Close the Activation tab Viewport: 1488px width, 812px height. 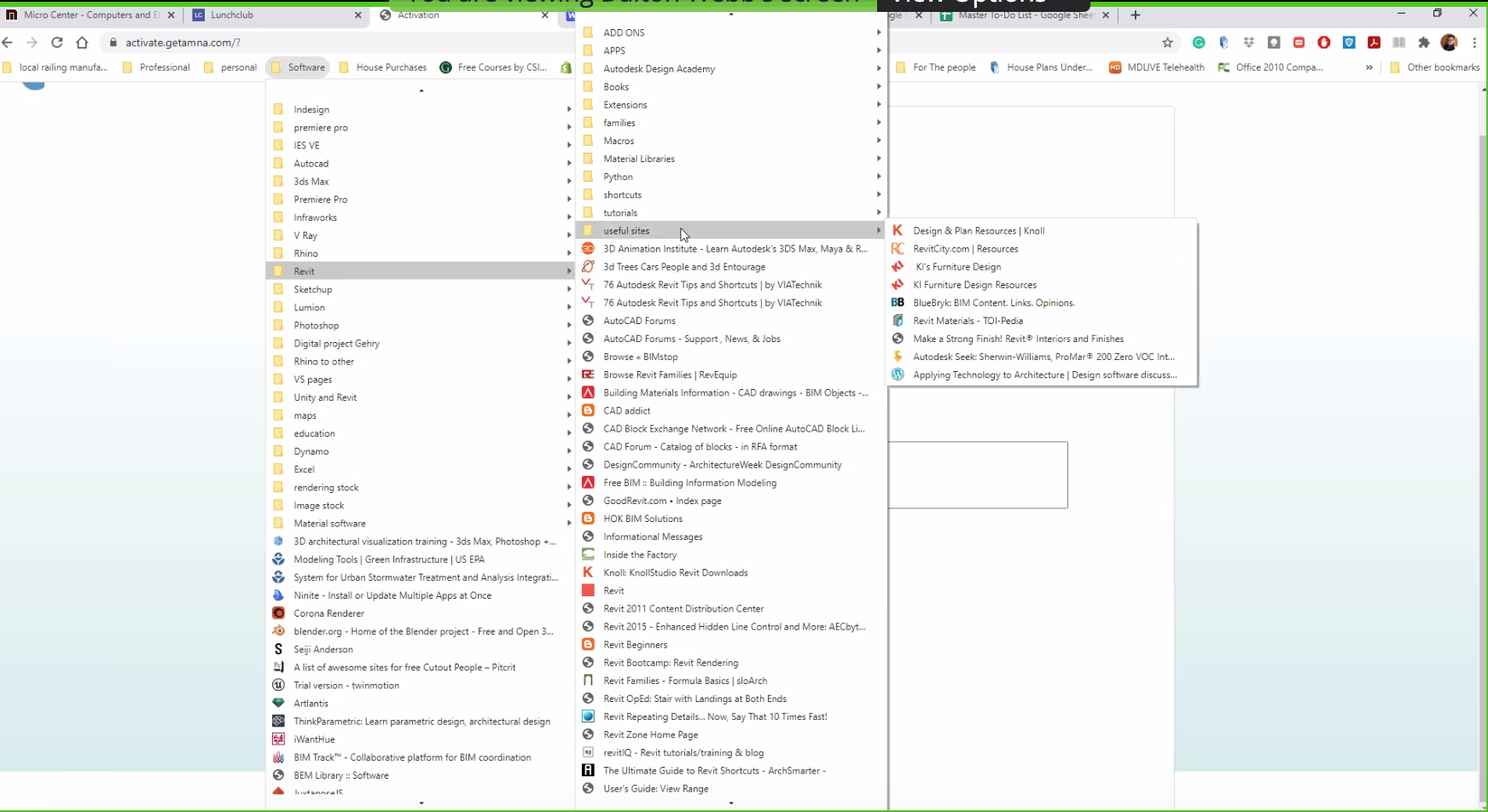pyautogui.click(x=545, y=14)
